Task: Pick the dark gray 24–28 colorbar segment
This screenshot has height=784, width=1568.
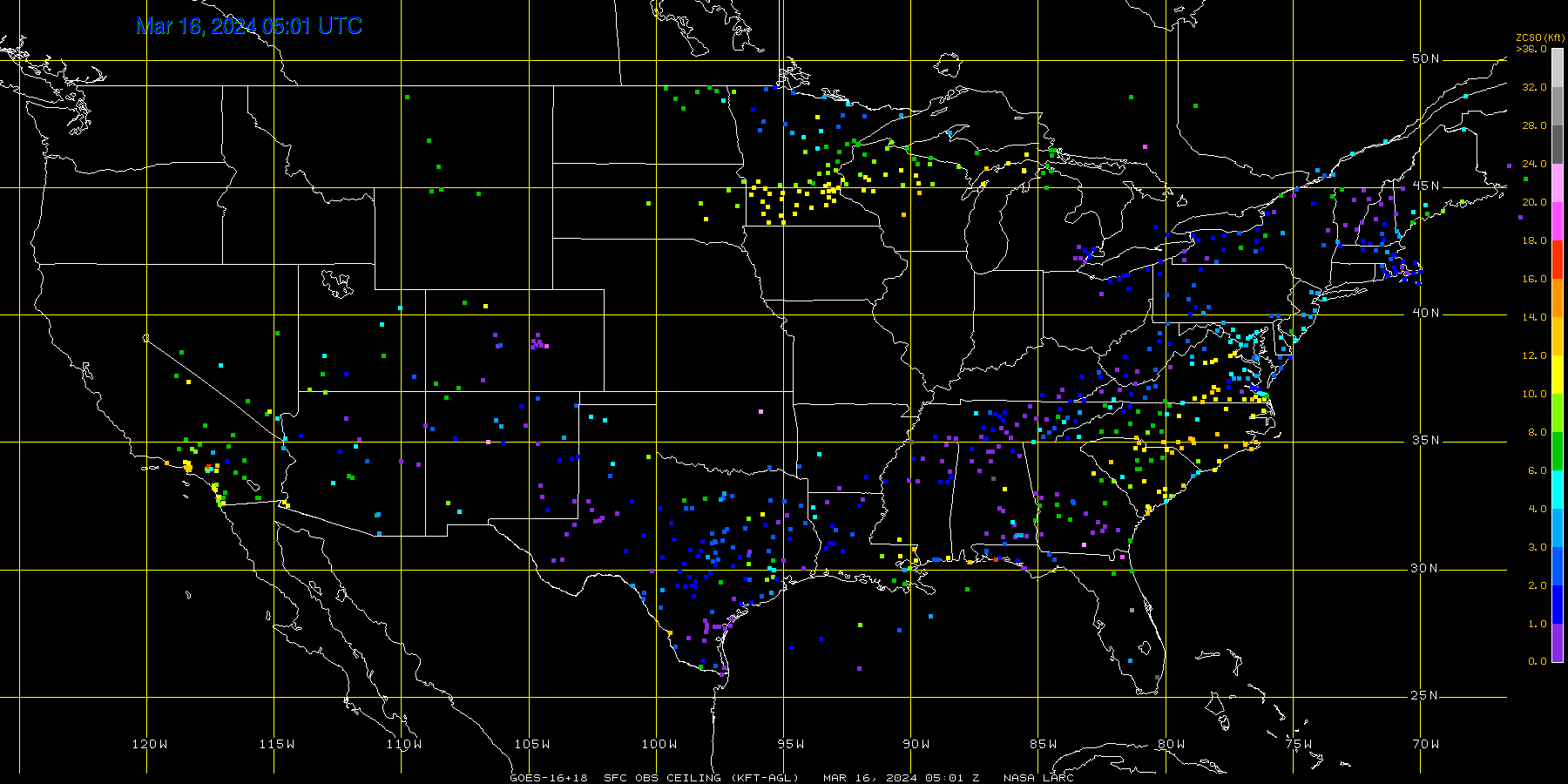Action: click(x=1558, y=145)
